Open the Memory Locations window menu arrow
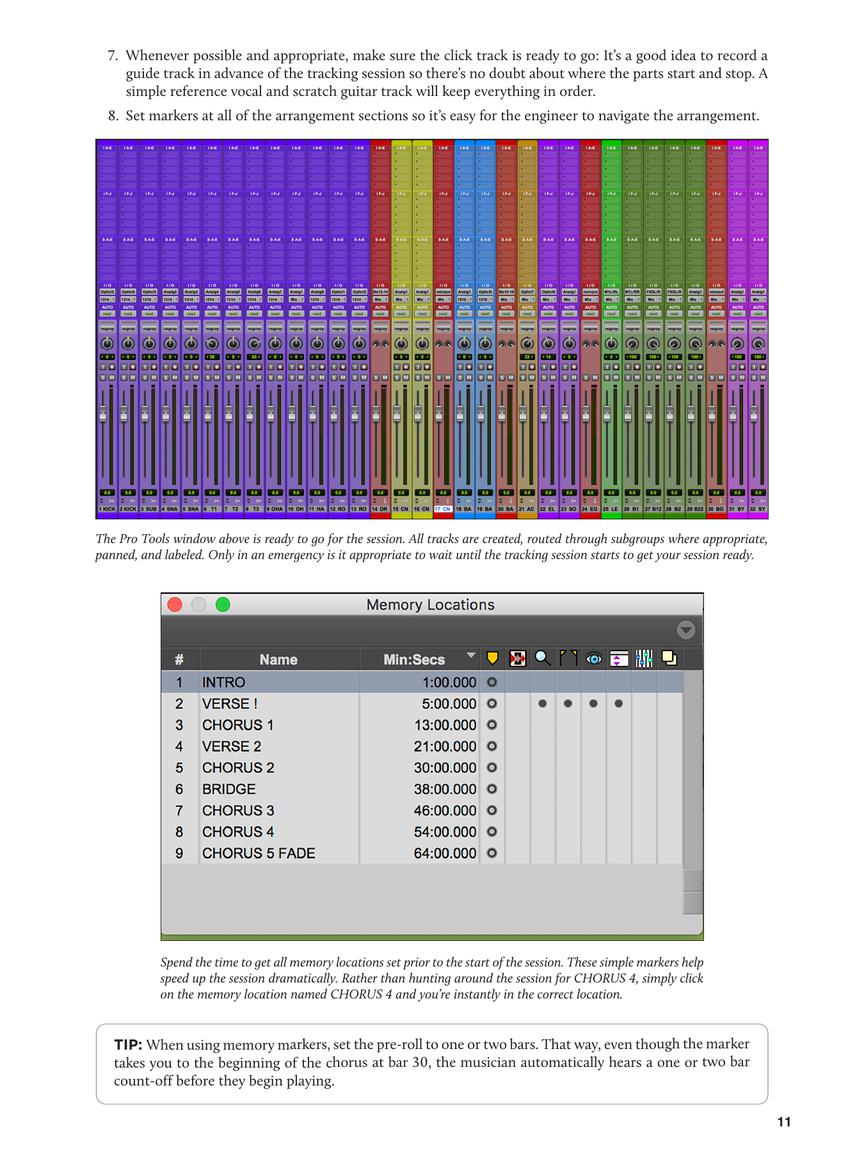This screenshot has height=1152, width=864. [x=685, y=630]
